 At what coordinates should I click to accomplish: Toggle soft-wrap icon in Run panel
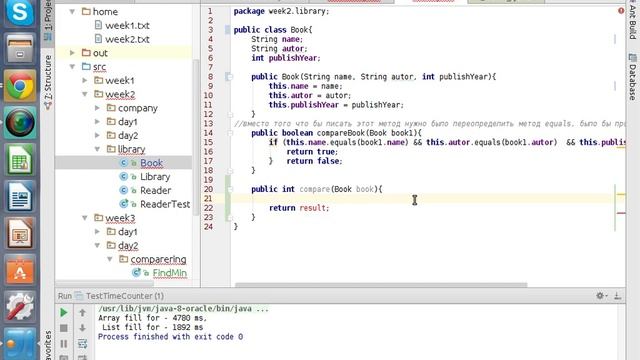82,344
